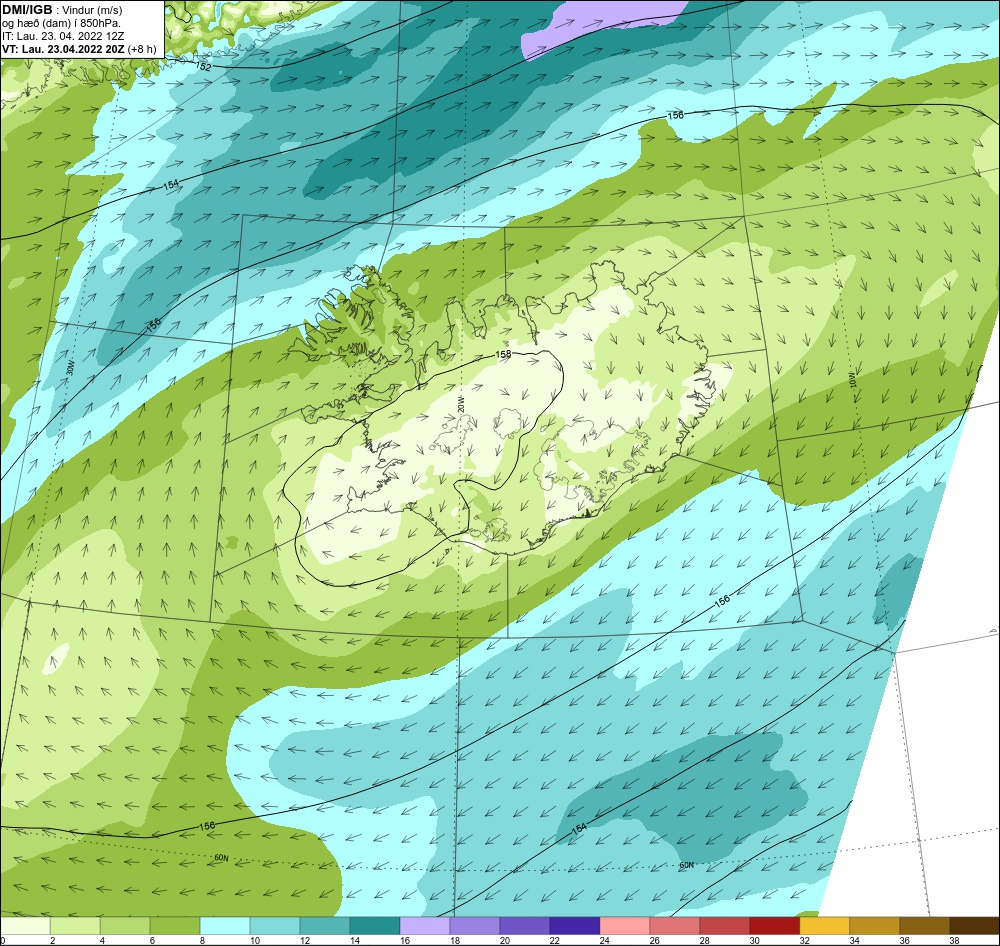Screen dimensions: 1000x946
Task: Click the 32–34 m/s yellow legend swatch
Action: point(824,926)
